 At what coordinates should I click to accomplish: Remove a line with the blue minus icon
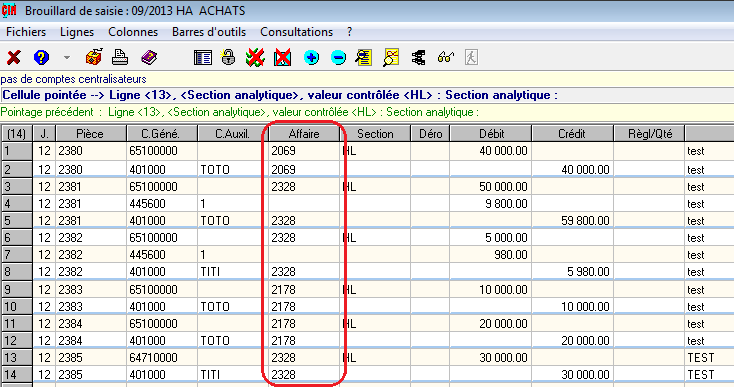(338, 58)
